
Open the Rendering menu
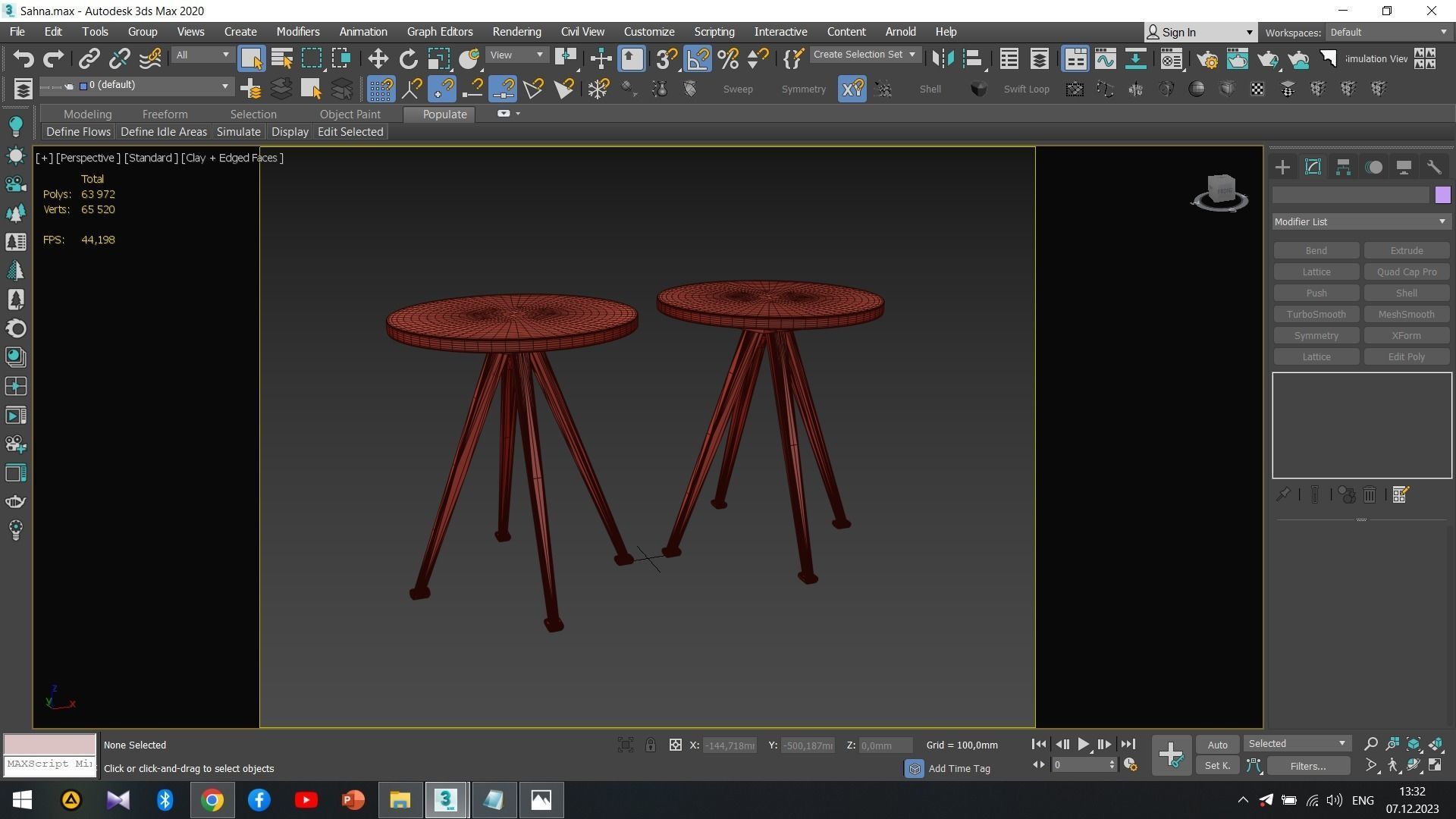click(x=516, y=32)
